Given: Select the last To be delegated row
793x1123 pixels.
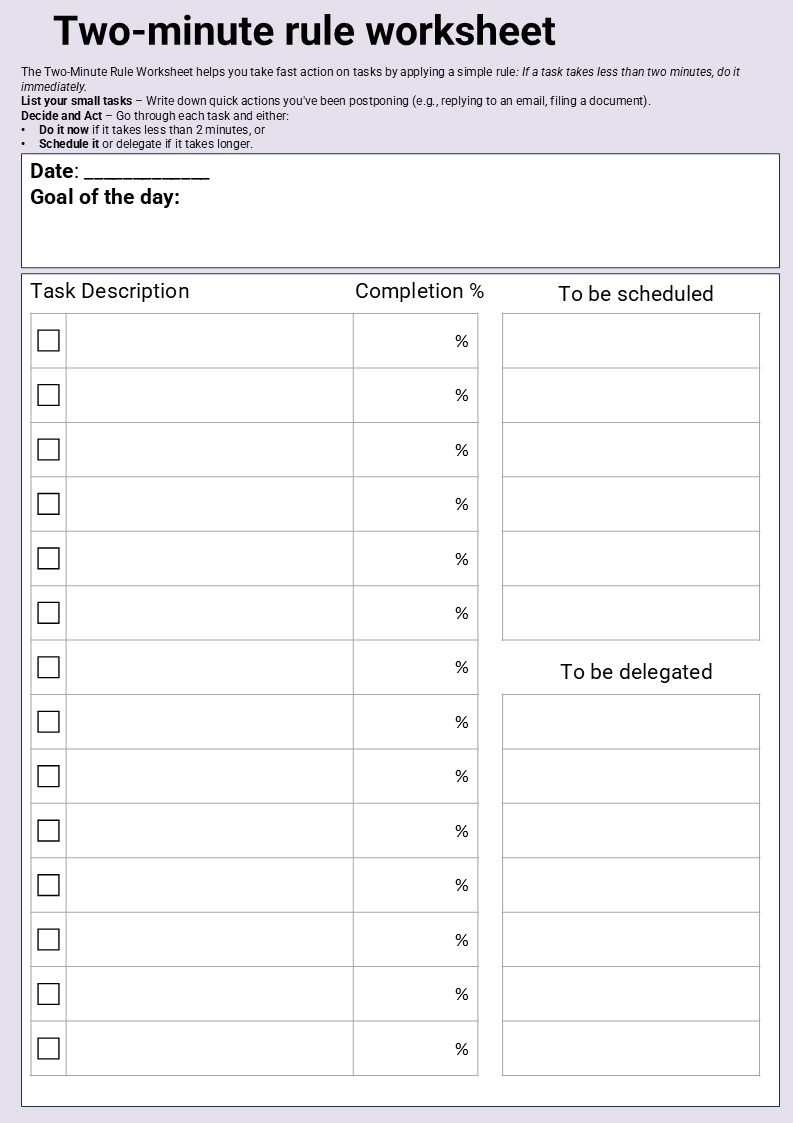Looking at the screenshot, I should point(630,1048).
